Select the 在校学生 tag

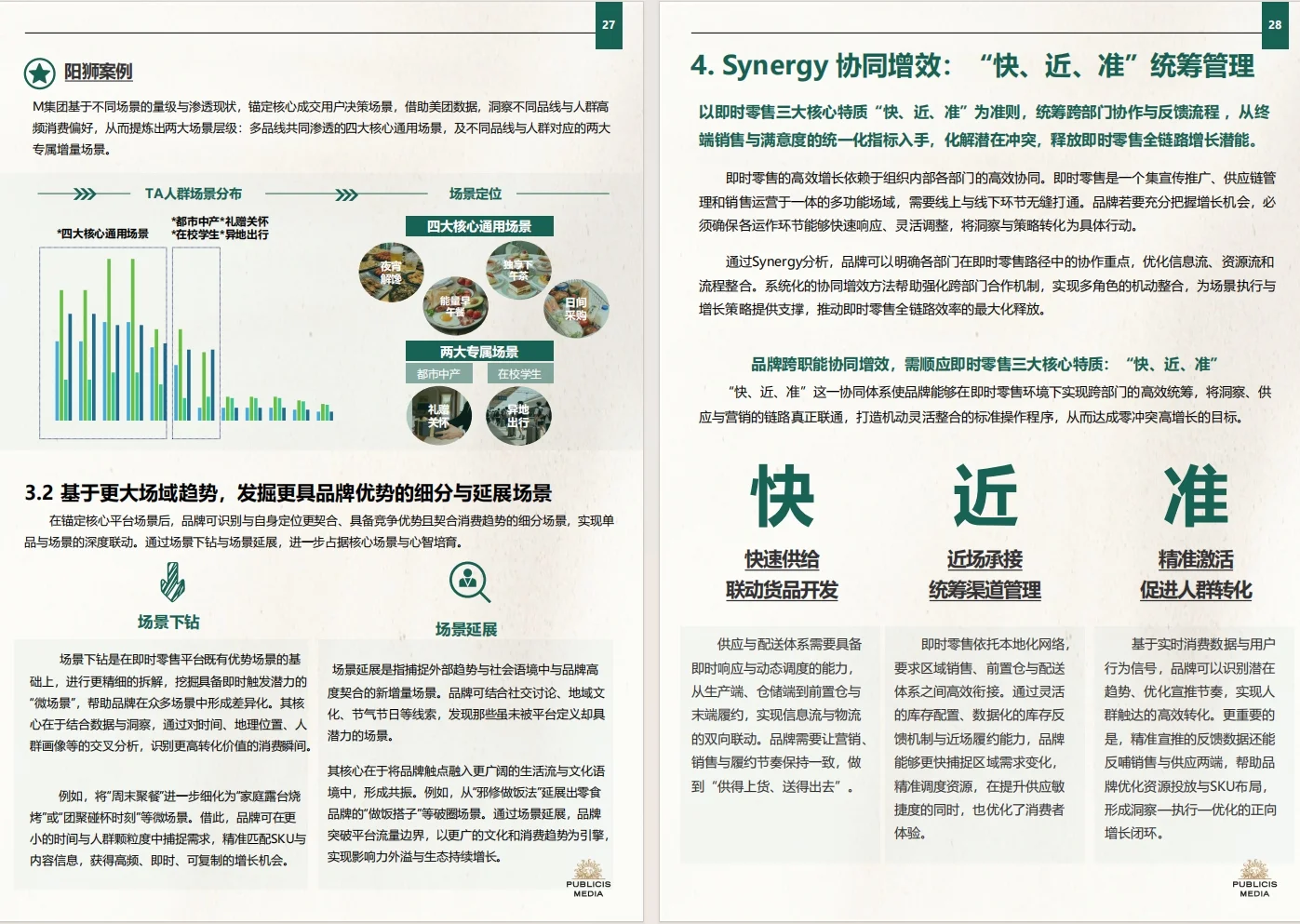pyautogui.click(x=519, y=374)
